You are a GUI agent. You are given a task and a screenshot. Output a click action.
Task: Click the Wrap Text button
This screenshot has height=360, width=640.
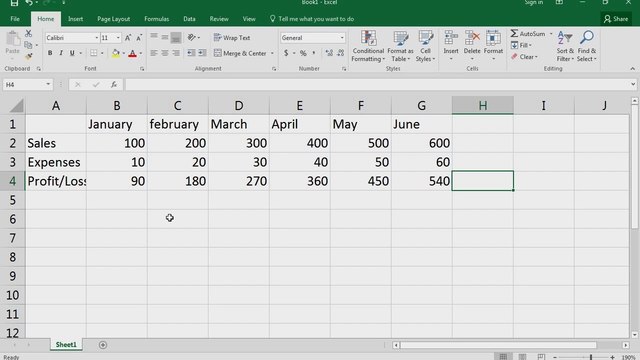point(232,38)
